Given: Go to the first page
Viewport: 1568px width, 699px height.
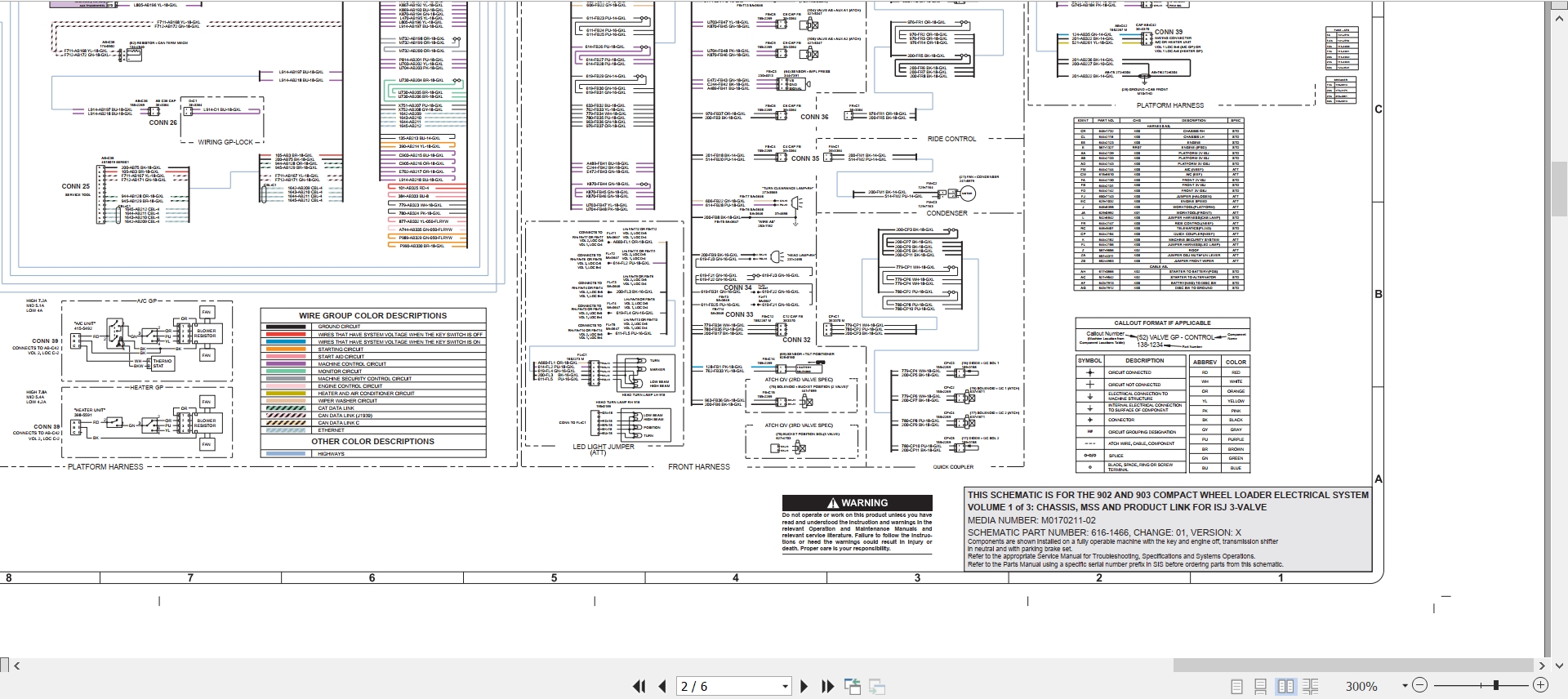Looking at the screenshot, I should click(x=639, y=687).
